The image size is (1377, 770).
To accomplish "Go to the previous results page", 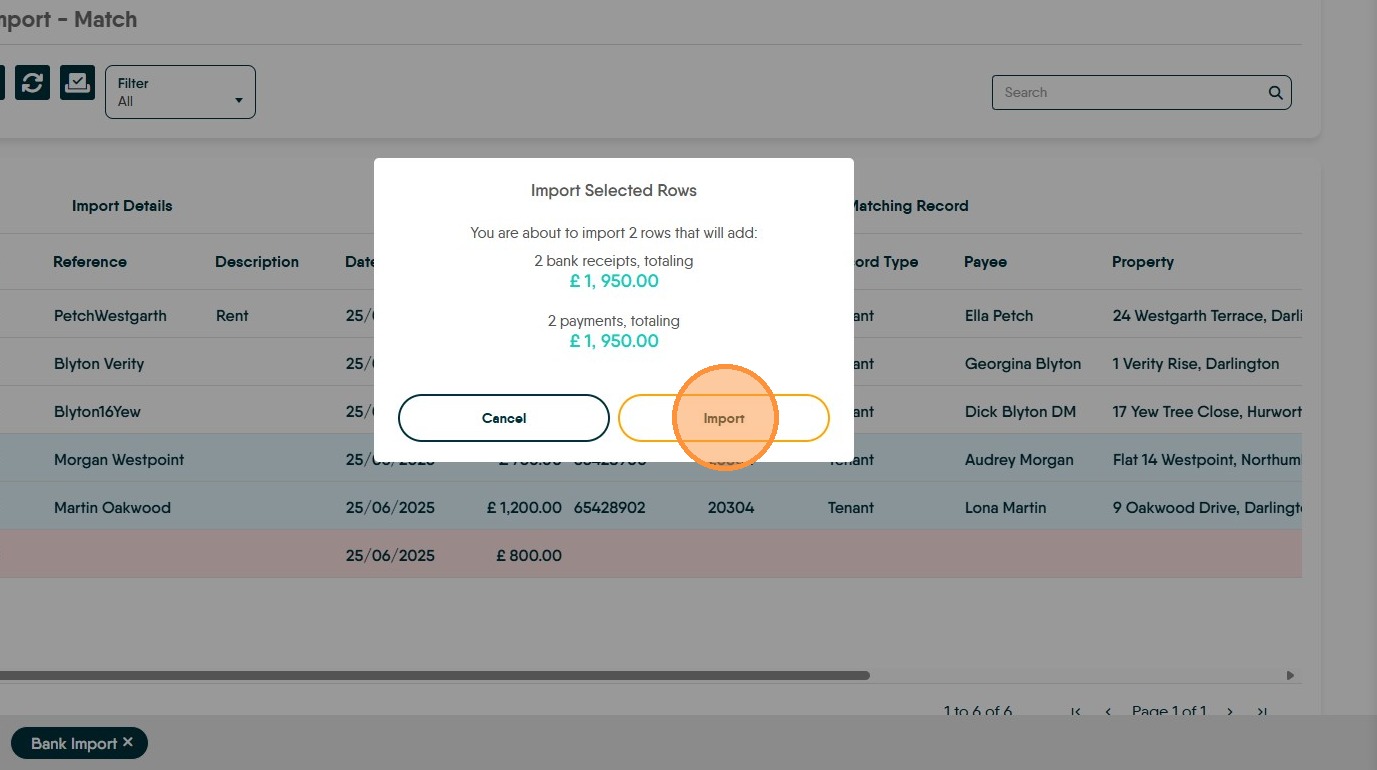I will pyautogui.click(x=1108, y=712).
